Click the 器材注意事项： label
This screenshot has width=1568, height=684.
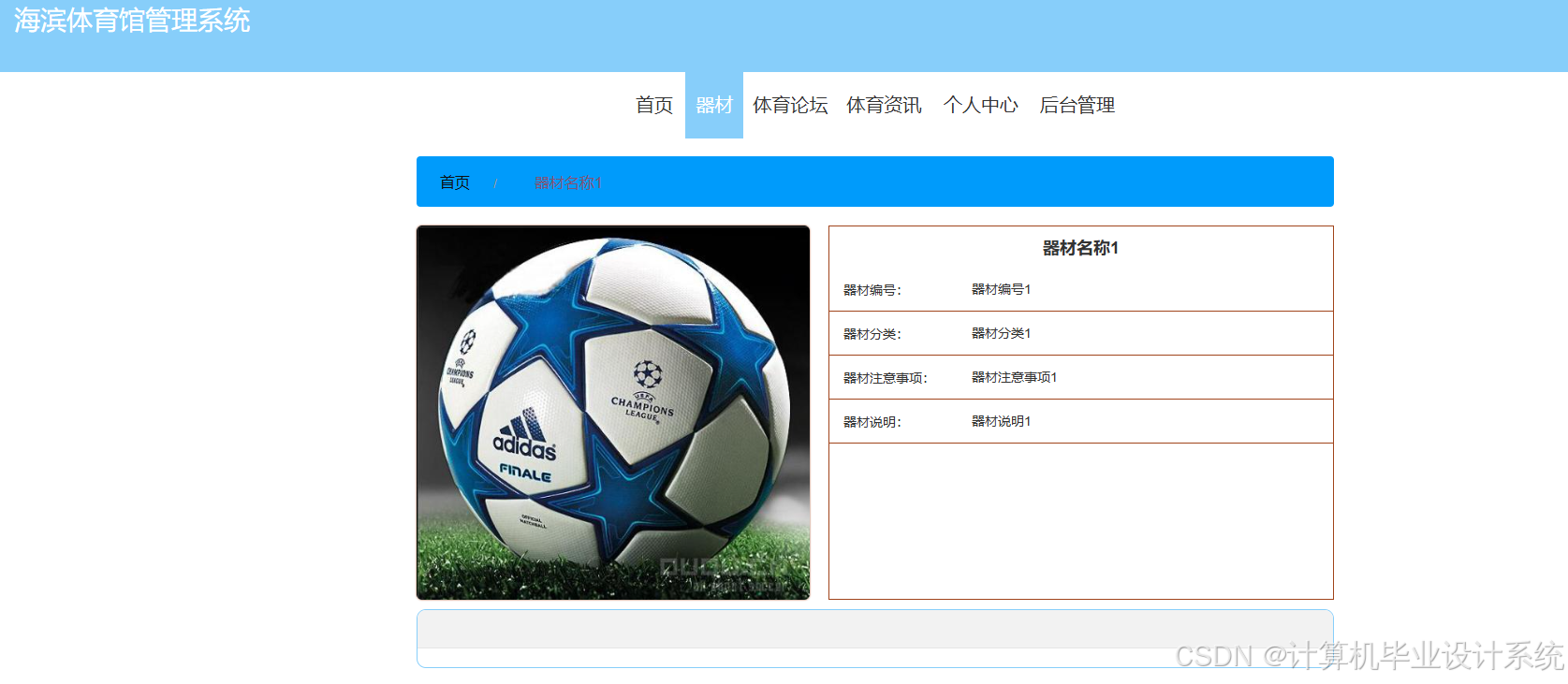[886, 378]
